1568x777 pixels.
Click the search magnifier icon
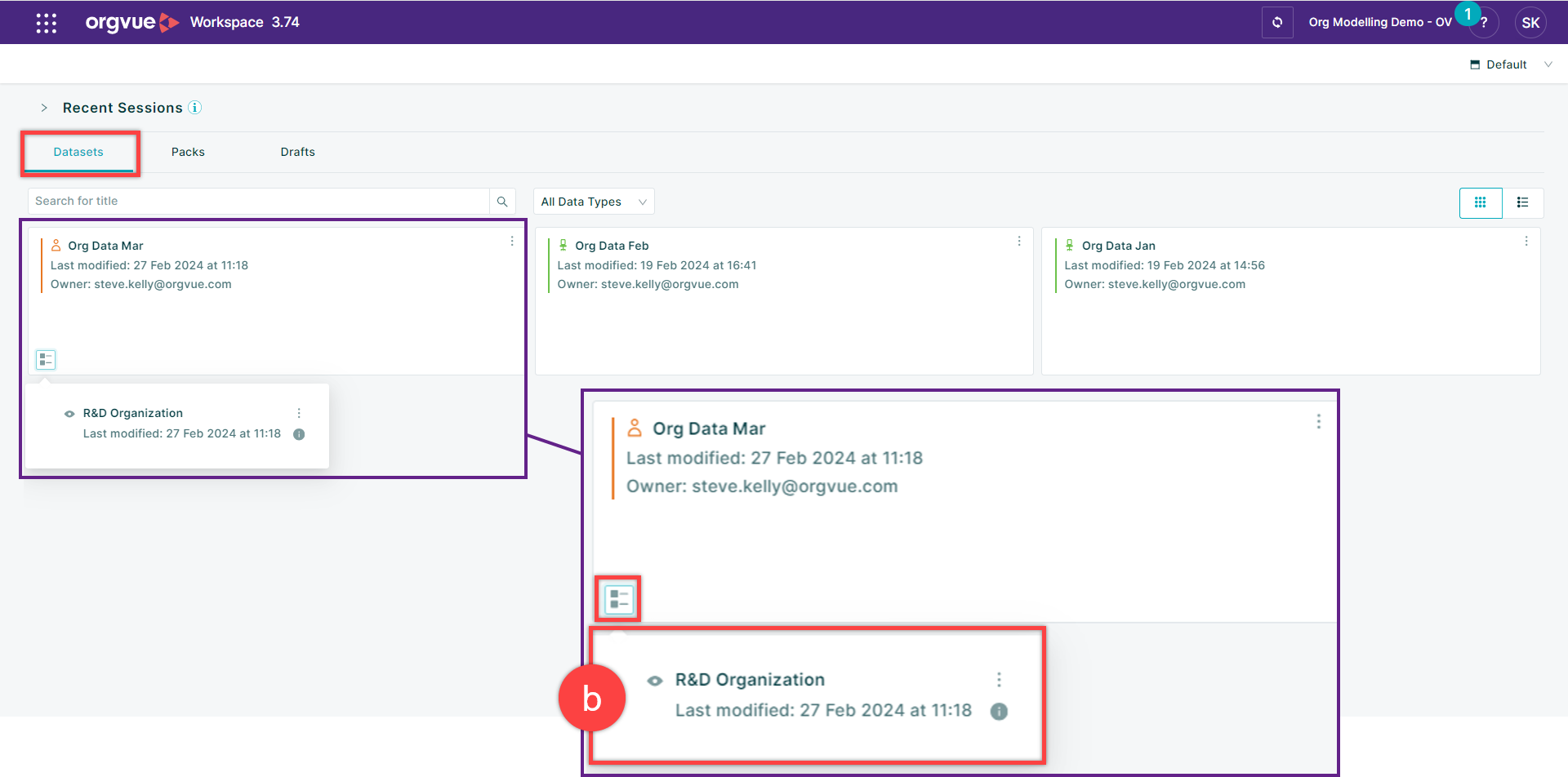point(502,202)
